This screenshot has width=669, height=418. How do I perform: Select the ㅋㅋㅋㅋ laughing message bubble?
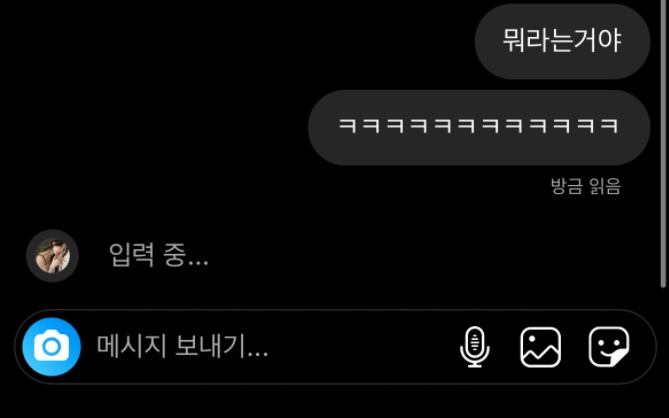click(x=479, y=128)
